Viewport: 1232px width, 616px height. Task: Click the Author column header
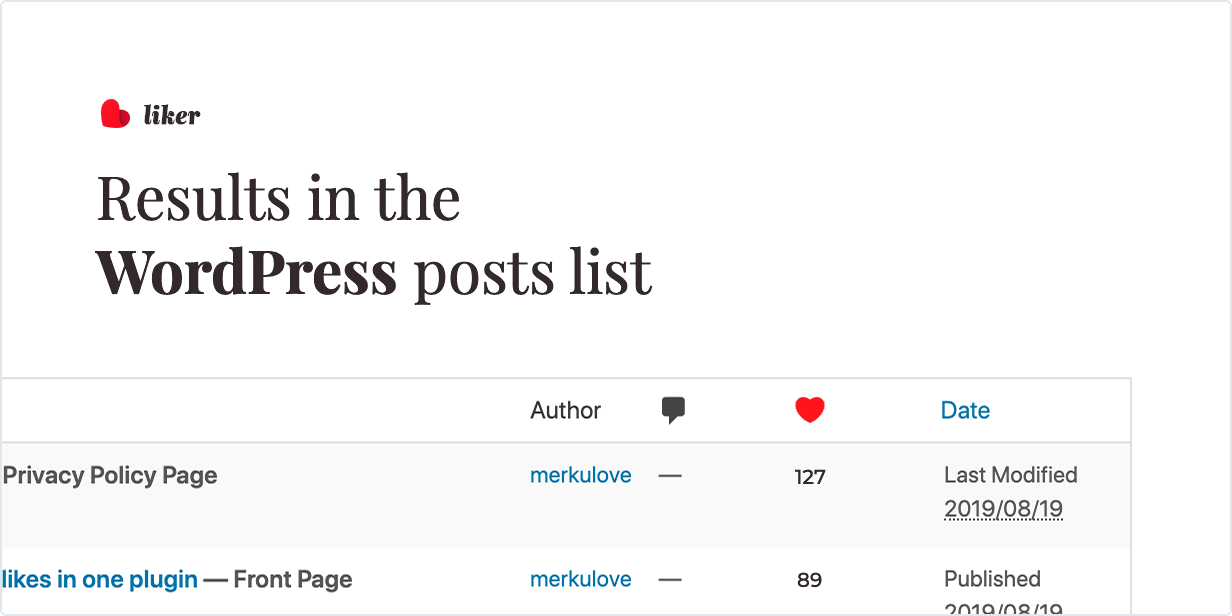click(565, 410)
